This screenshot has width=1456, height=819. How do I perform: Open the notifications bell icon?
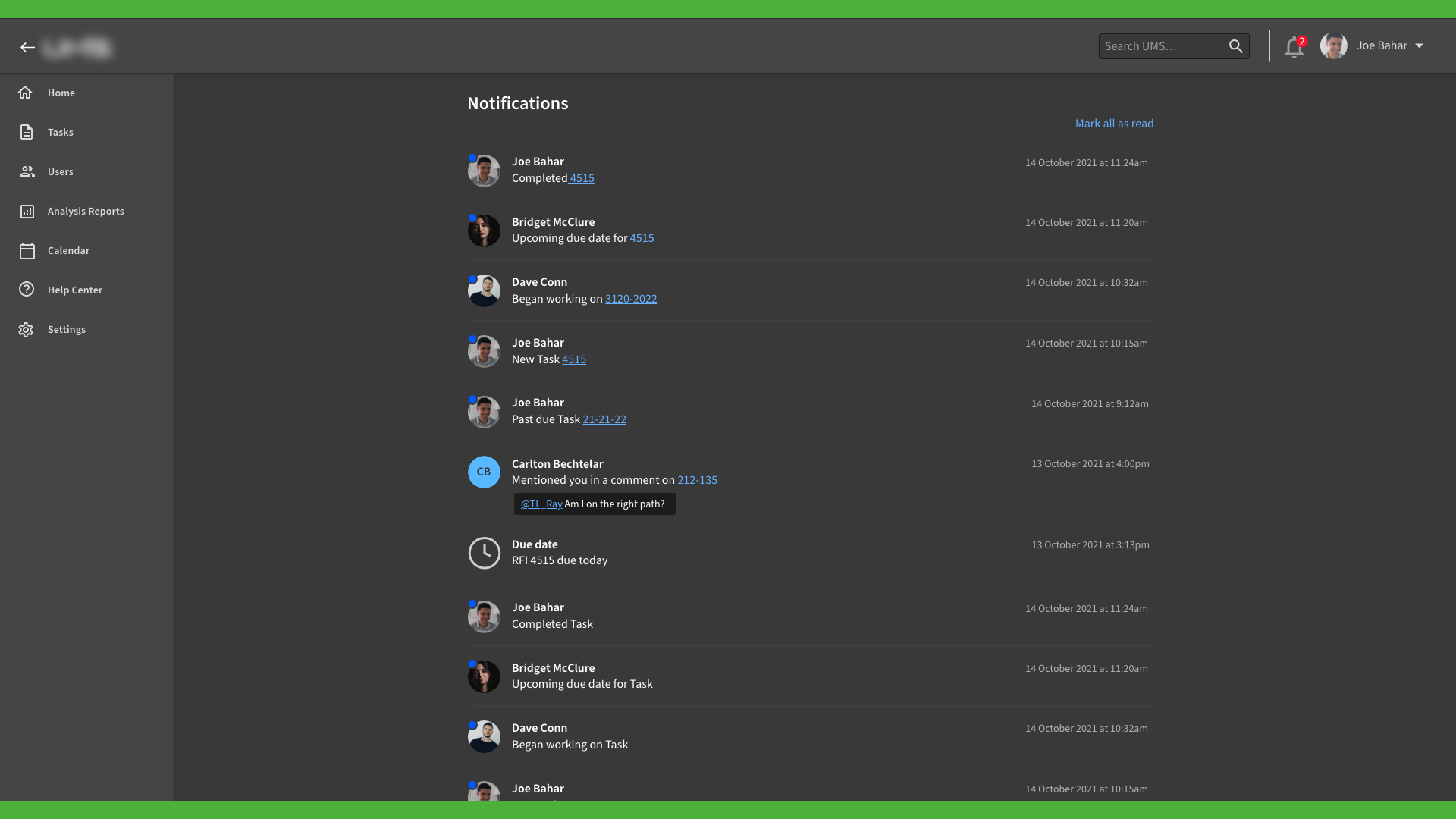(1294, 47)
